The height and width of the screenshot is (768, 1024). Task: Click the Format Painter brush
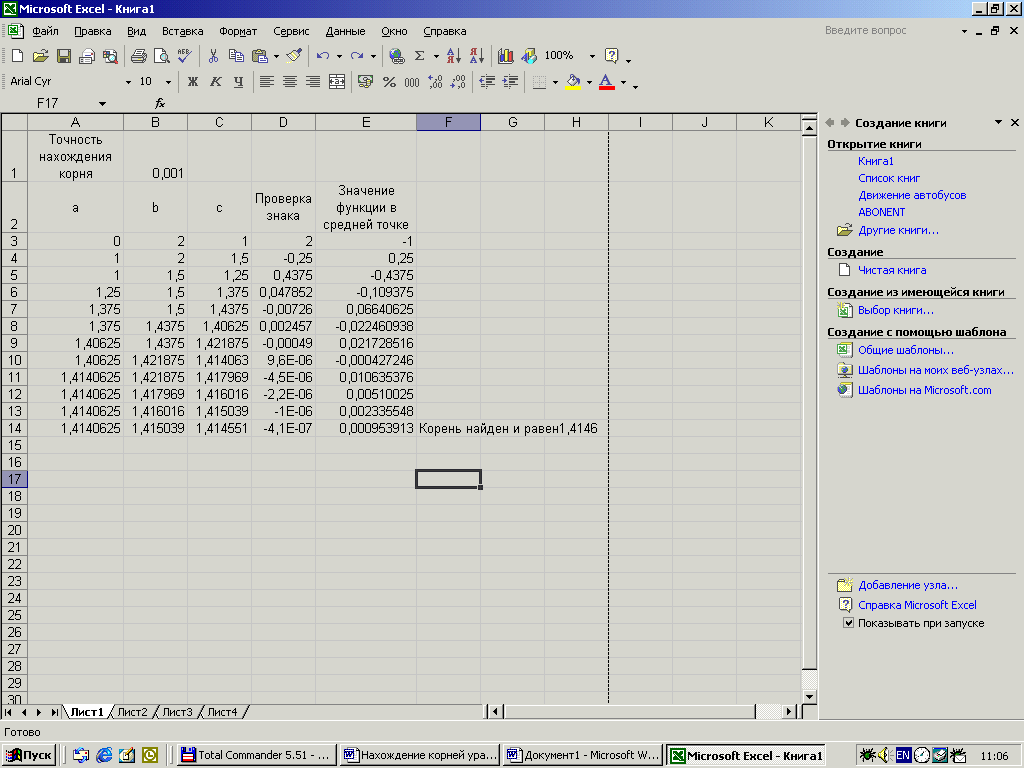(x=293, y=56)
